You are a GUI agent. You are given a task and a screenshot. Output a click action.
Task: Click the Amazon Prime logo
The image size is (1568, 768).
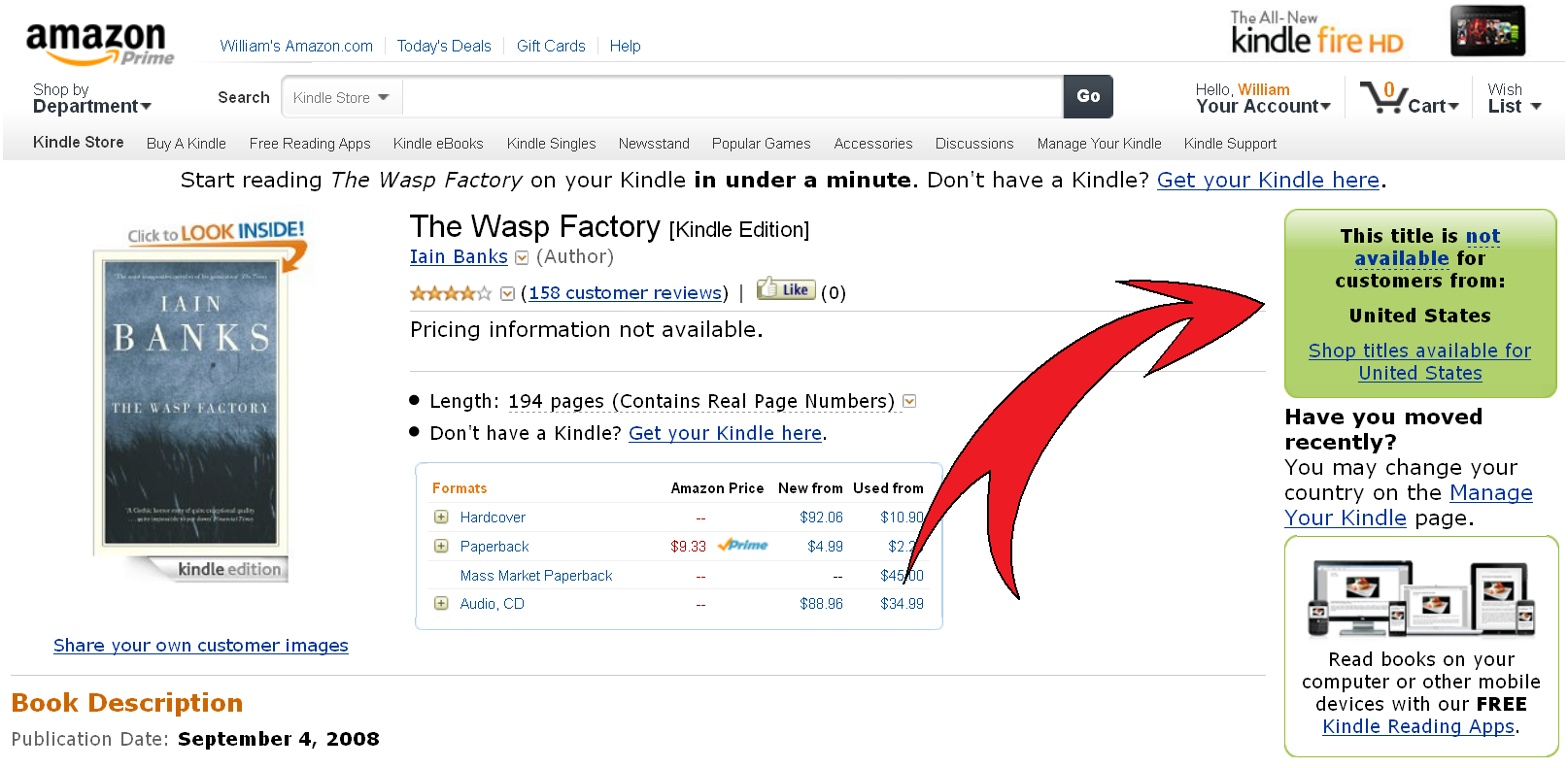(99, 44)
